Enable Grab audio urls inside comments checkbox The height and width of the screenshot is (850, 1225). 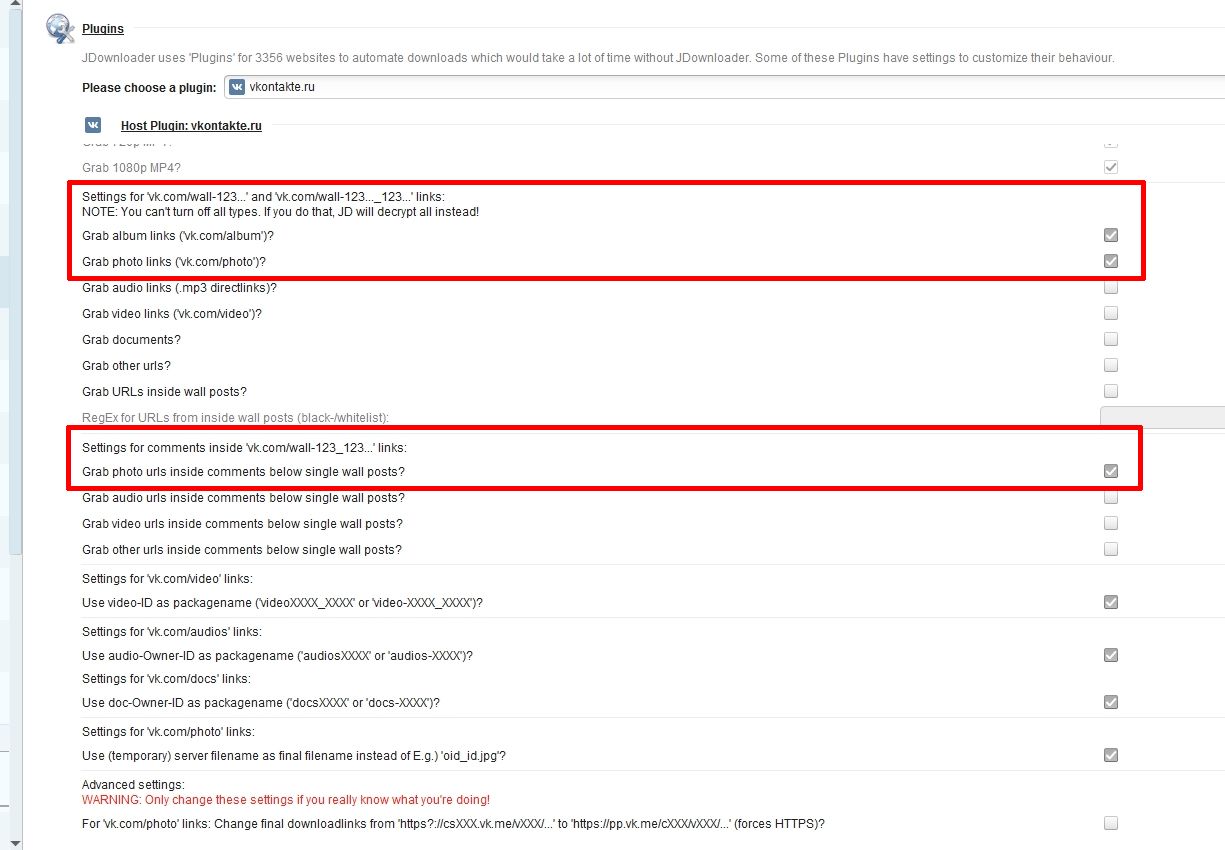(1110, 497)
